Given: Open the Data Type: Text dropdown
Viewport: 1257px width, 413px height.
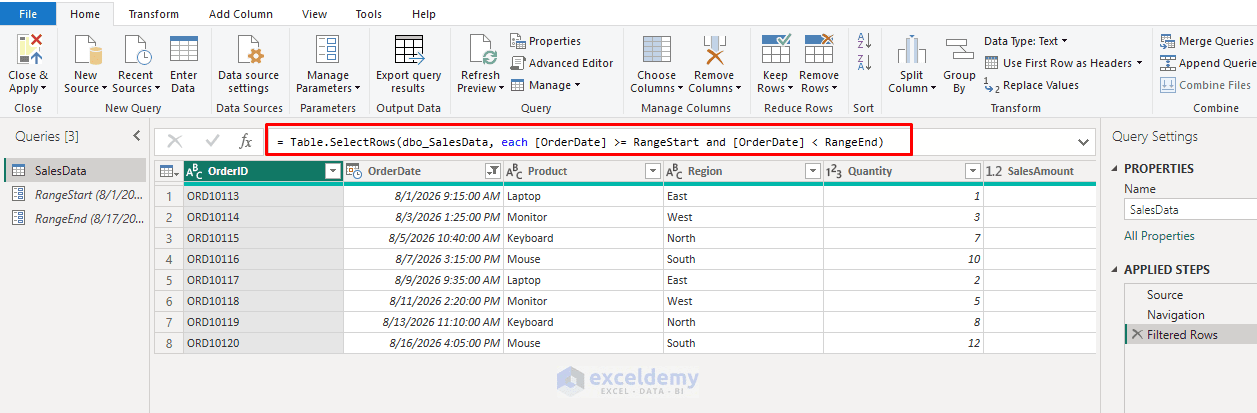Looking at the screenshot, I should [1026, 41].
